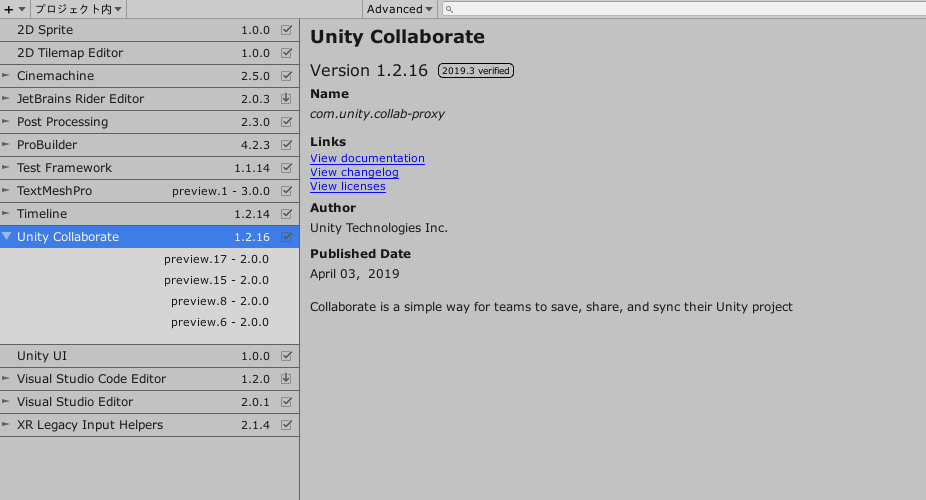Click TextMeshPro version preview.1 - 3.0.0

[221, 191]
